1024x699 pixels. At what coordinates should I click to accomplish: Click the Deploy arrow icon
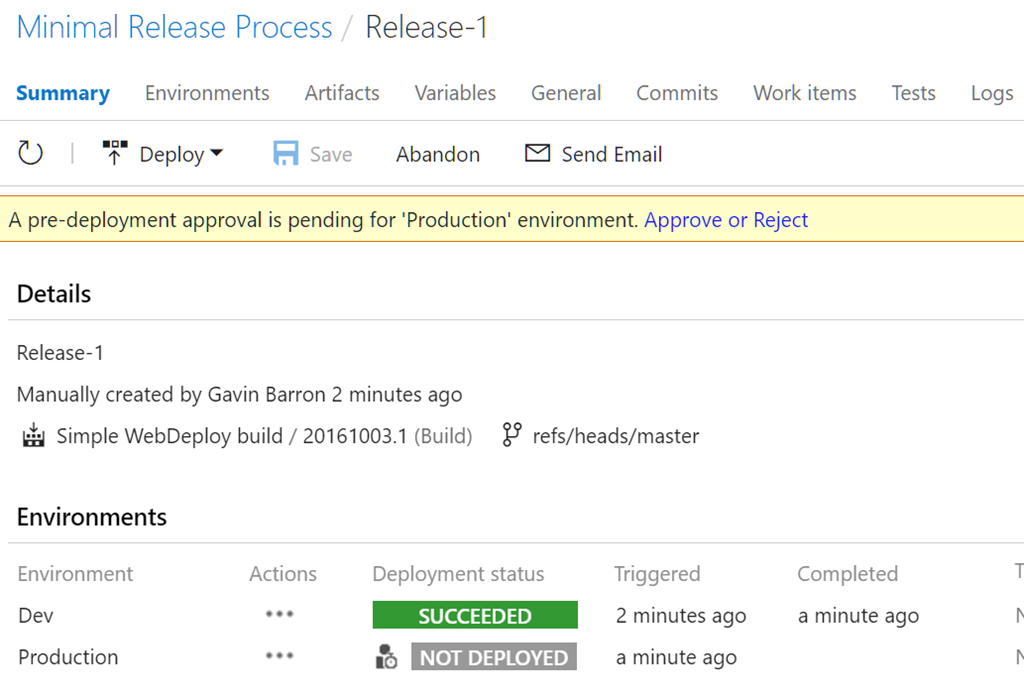click(115, 153)
